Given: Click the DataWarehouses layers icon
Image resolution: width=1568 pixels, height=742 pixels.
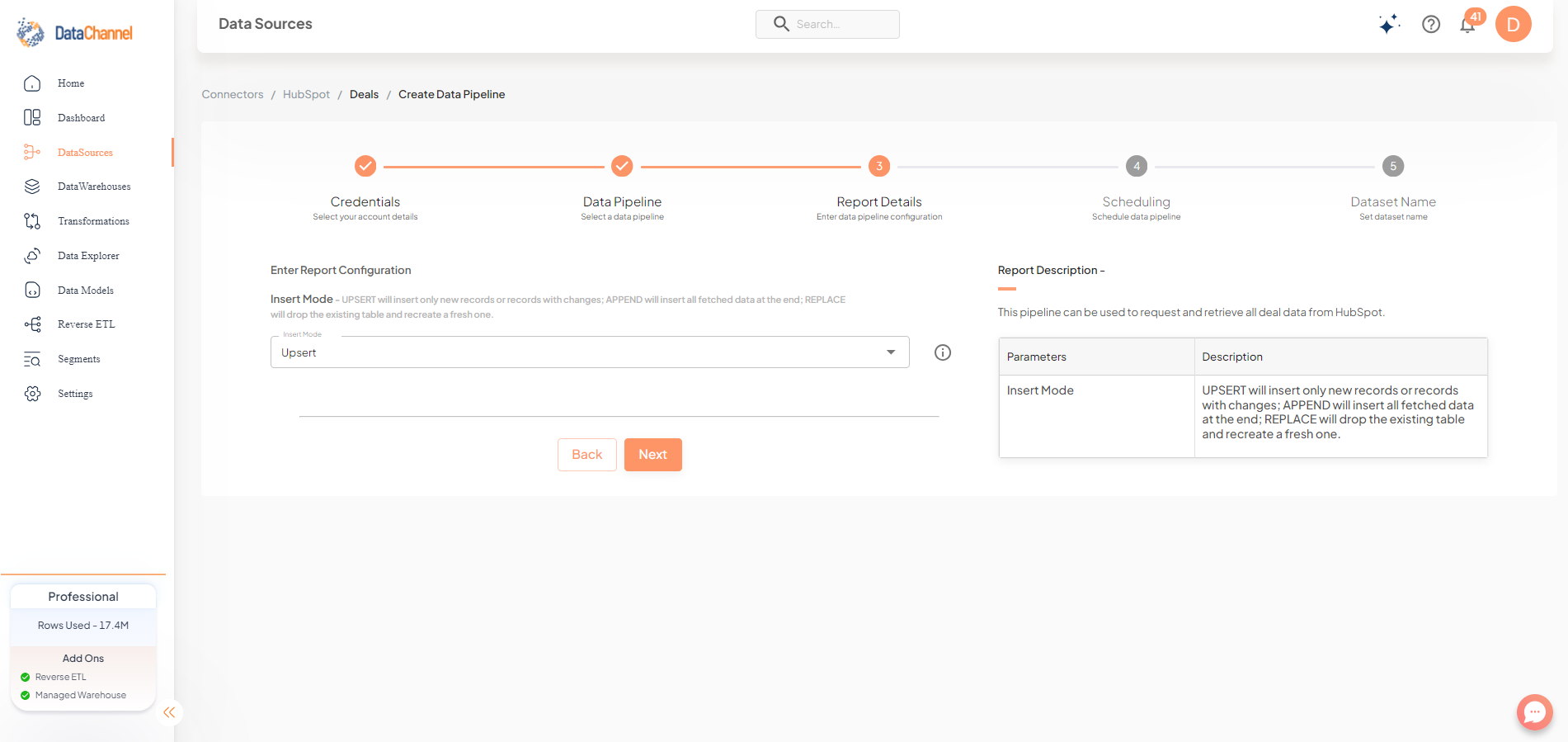Looking at the screenshot, I should click(x=32, y=187).
